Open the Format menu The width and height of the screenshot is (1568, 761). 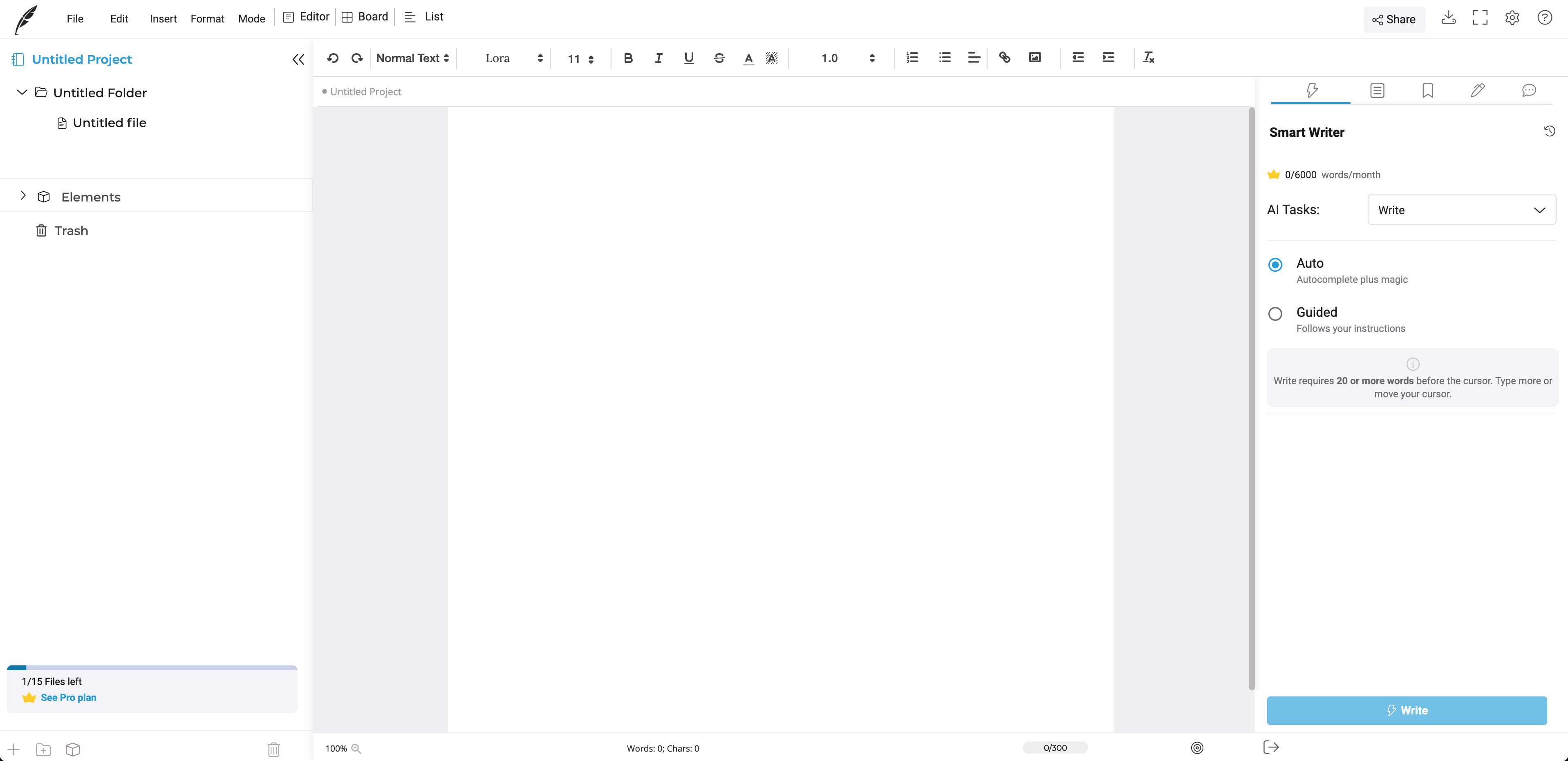point(207,18)
